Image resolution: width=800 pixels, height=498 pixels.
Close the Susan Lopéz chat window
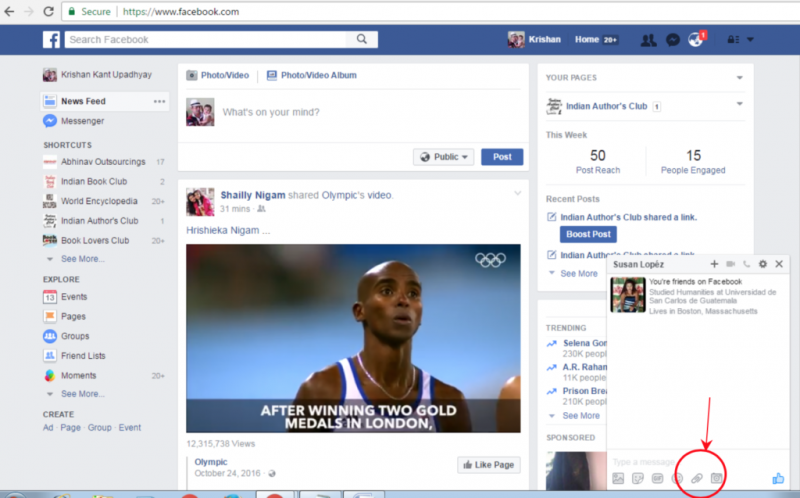[x=779, y=264]
